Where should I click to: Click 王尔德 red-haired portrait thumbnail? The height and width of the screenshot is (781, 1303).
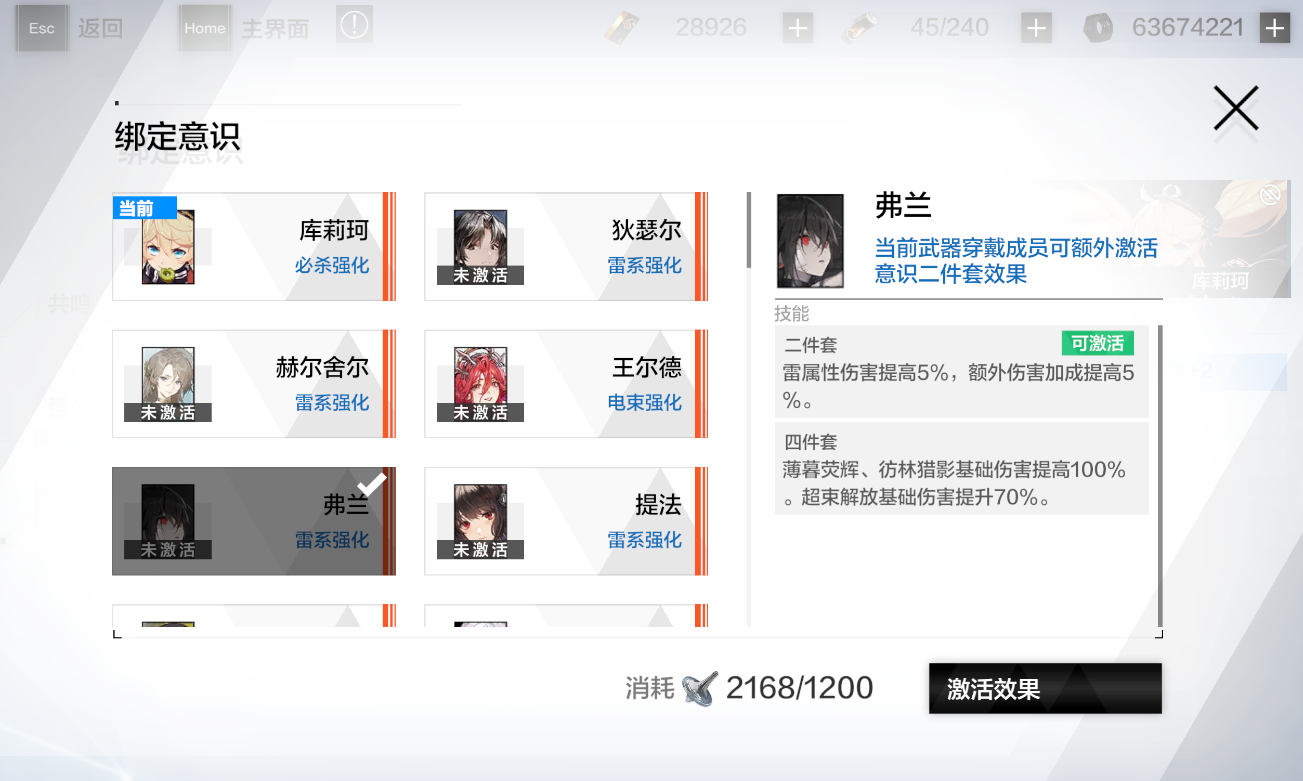[480, 385]
